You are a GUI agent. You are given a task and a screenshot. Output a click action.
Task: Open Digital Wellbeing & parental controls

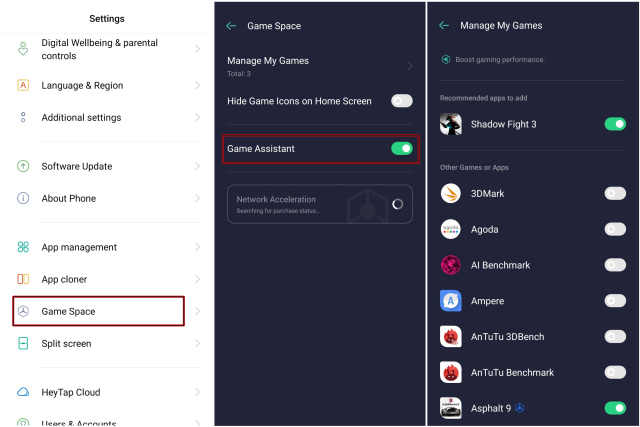click(x=107, y=49)
